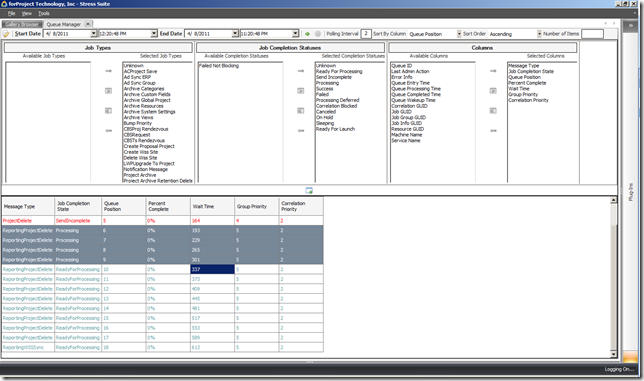Move one job type right with arrow

click(x=108, y=71)
